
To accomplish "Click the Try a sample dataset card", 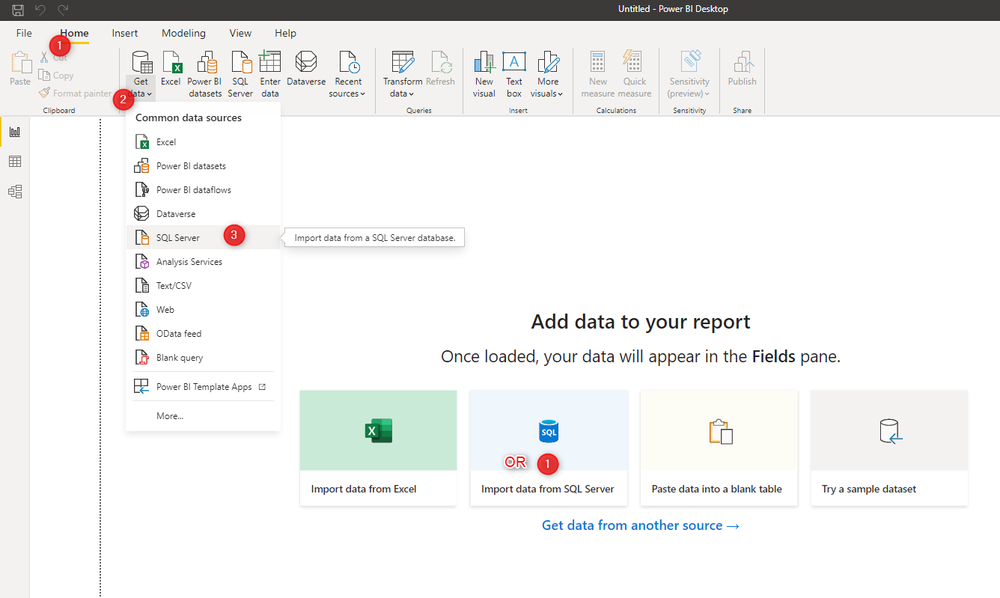I will [x=888, y=447].
